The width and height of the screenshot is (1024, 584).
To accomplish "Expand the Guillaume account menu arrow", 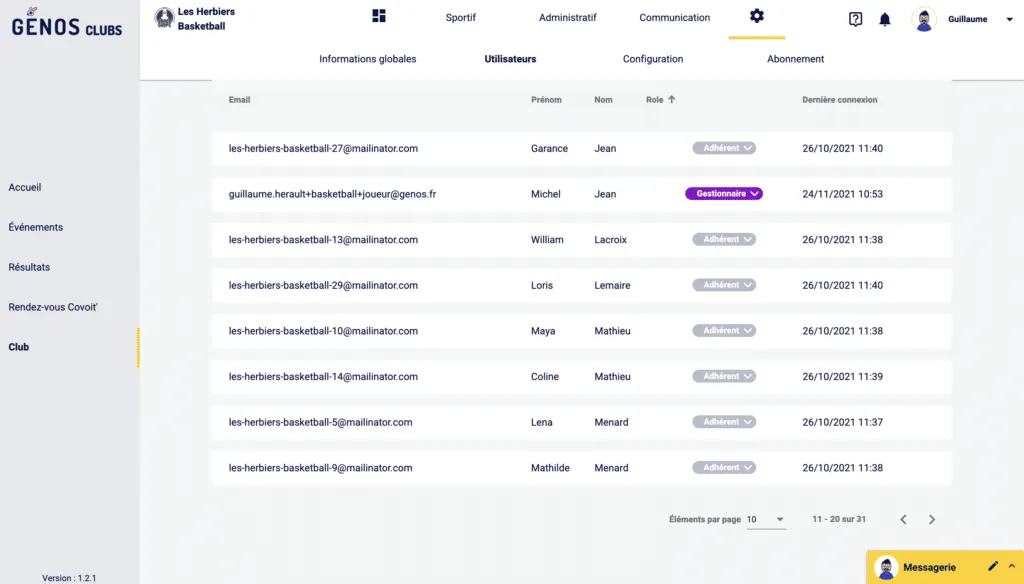I will coord(1008,19).
